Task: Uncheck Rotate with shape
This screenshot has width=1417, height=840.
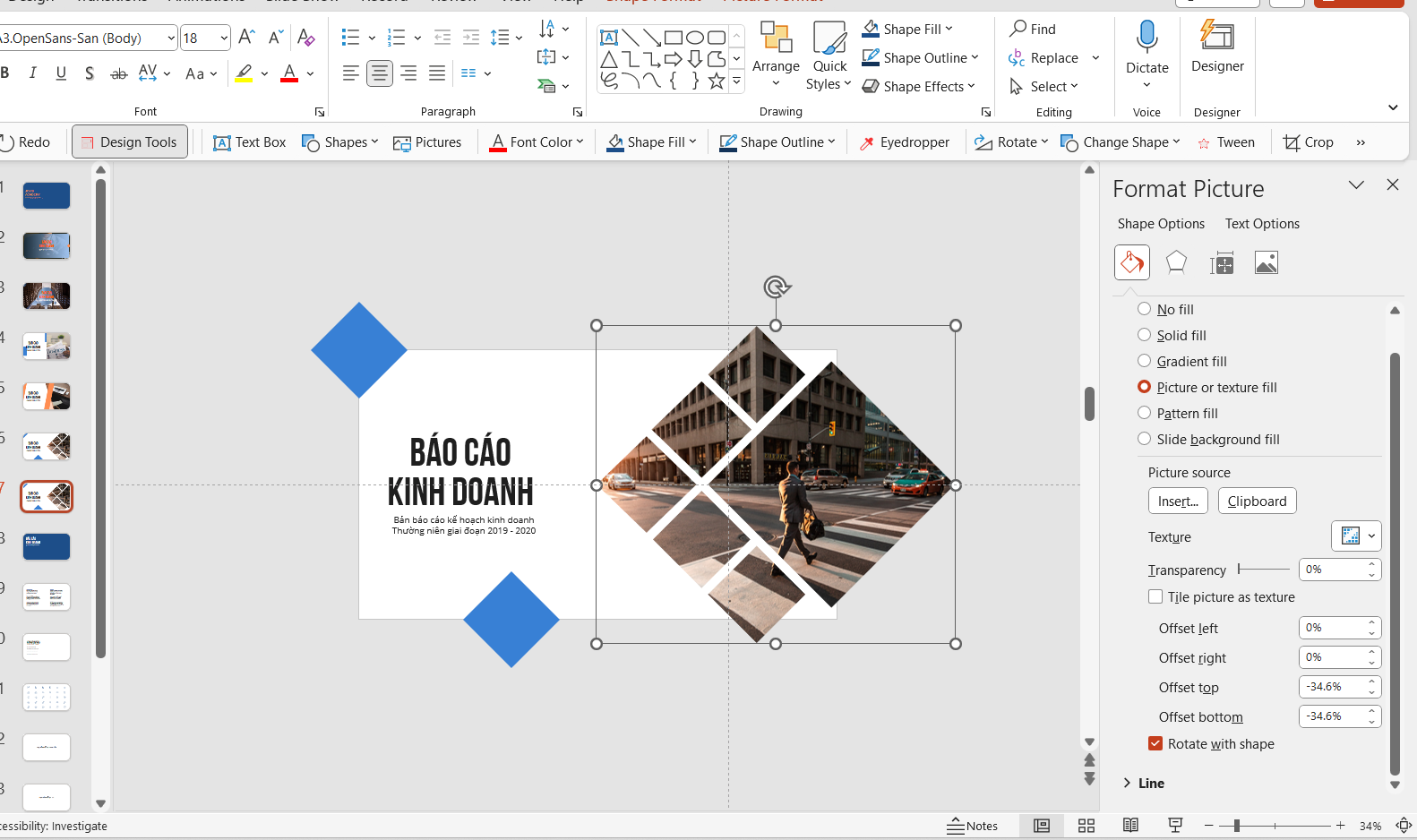Action: [1155, 743]
